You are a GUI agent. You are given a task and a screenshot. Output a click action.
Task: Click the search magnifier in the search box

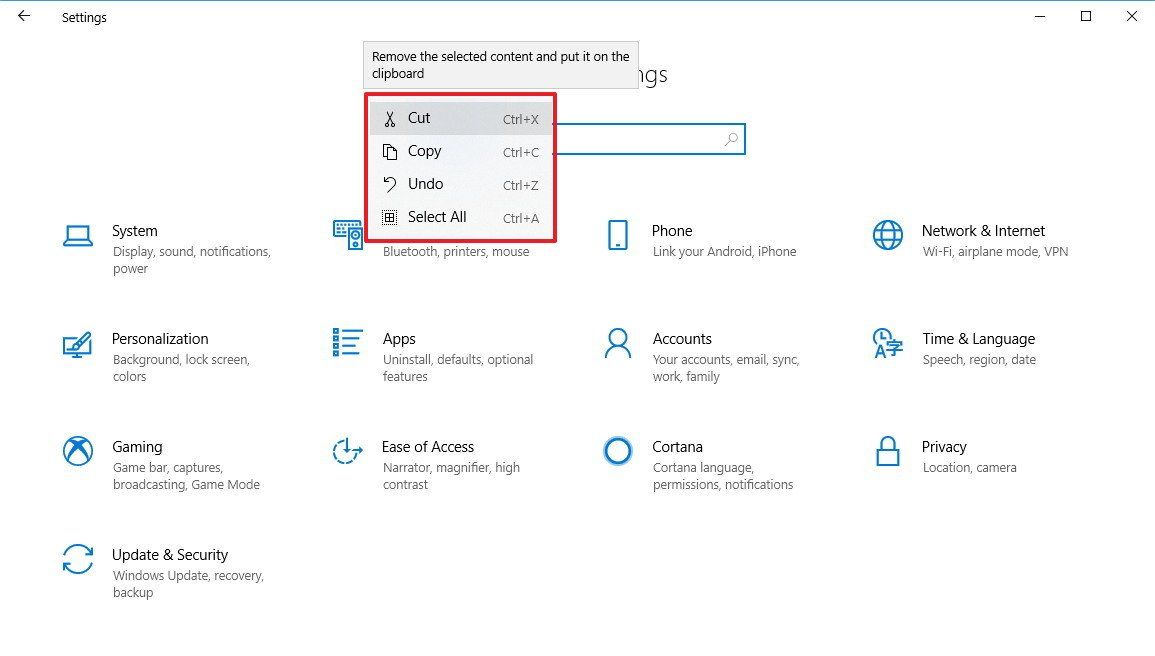coord(732,140)
